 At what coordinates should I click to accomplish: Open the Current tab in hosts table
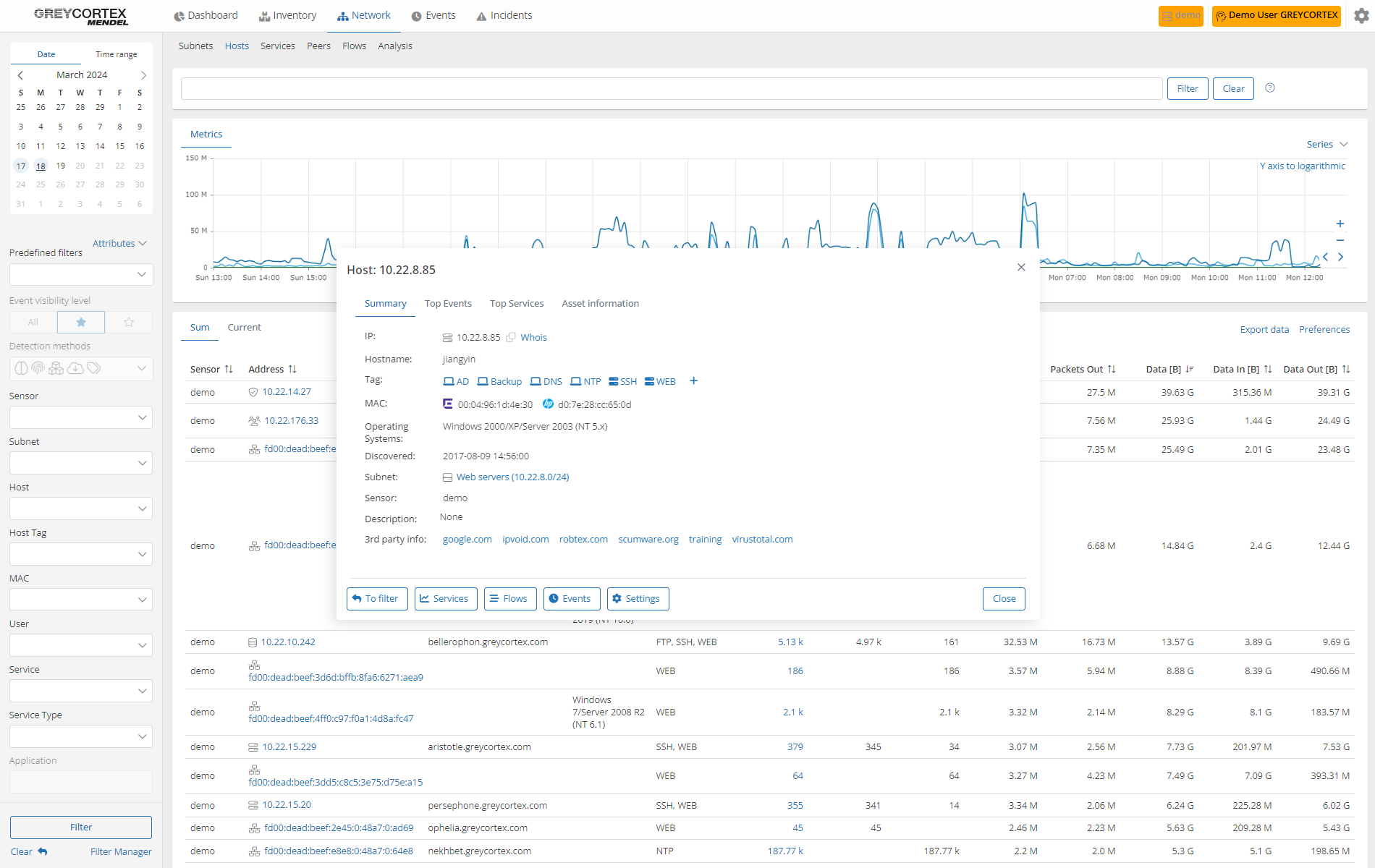click(x=244, y=327)
